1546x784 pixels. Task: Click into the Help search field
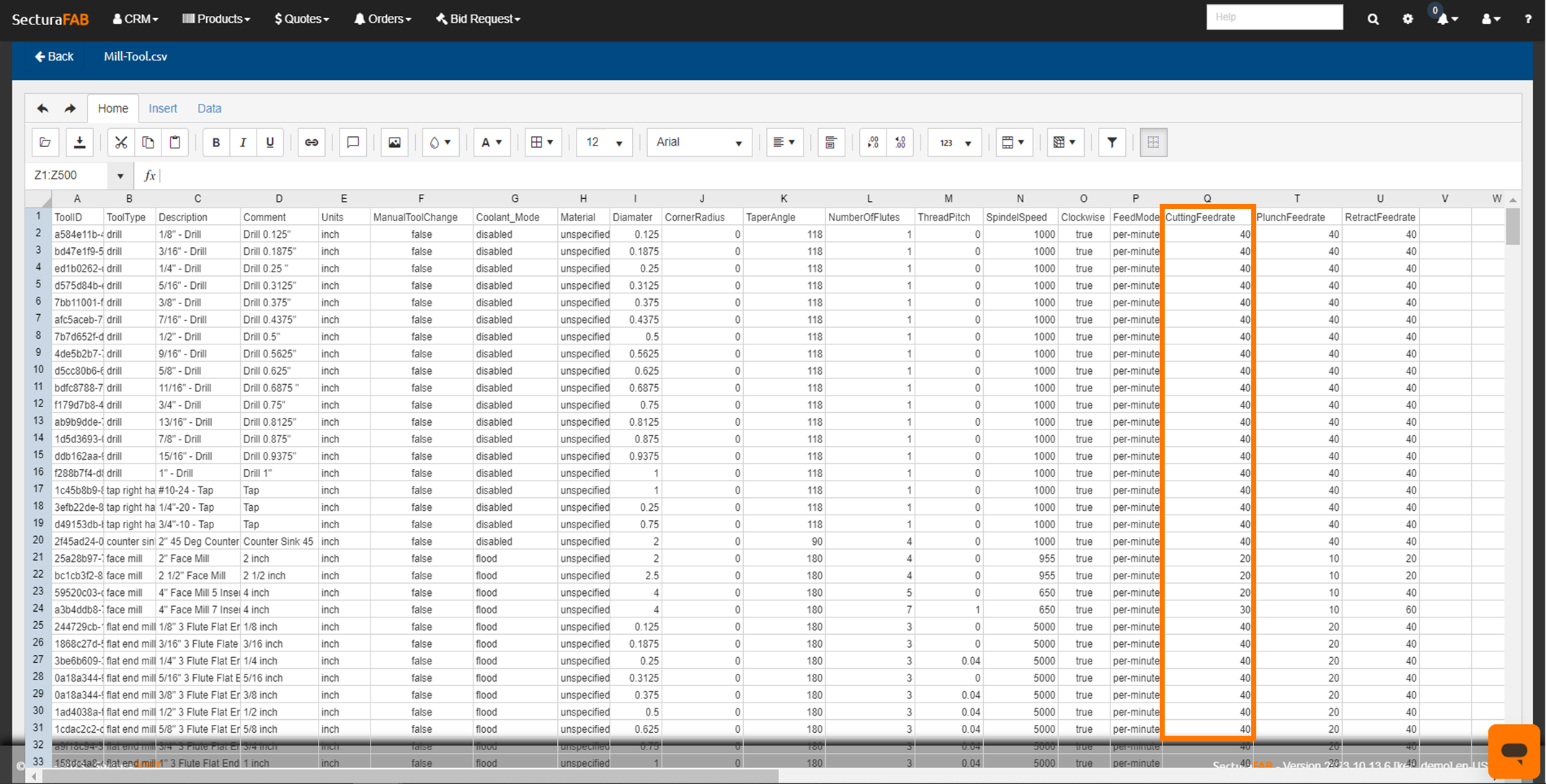[x=1274, y=17]
